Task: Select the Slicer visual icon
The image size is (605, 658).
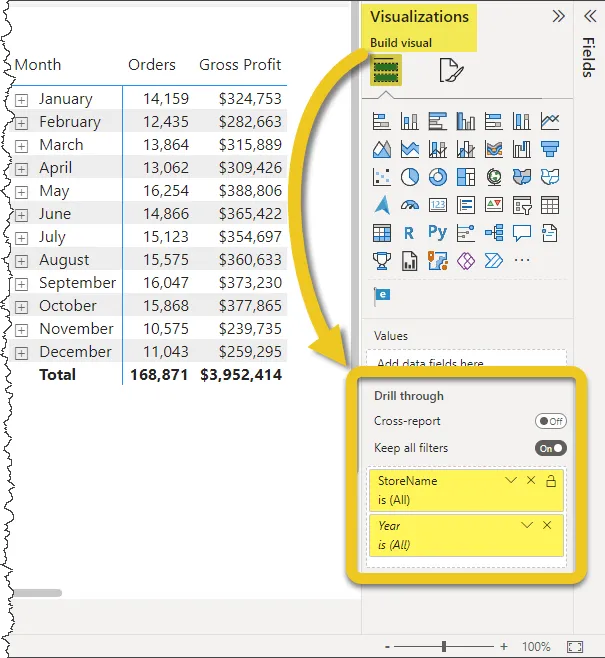Action: (521, 205)
